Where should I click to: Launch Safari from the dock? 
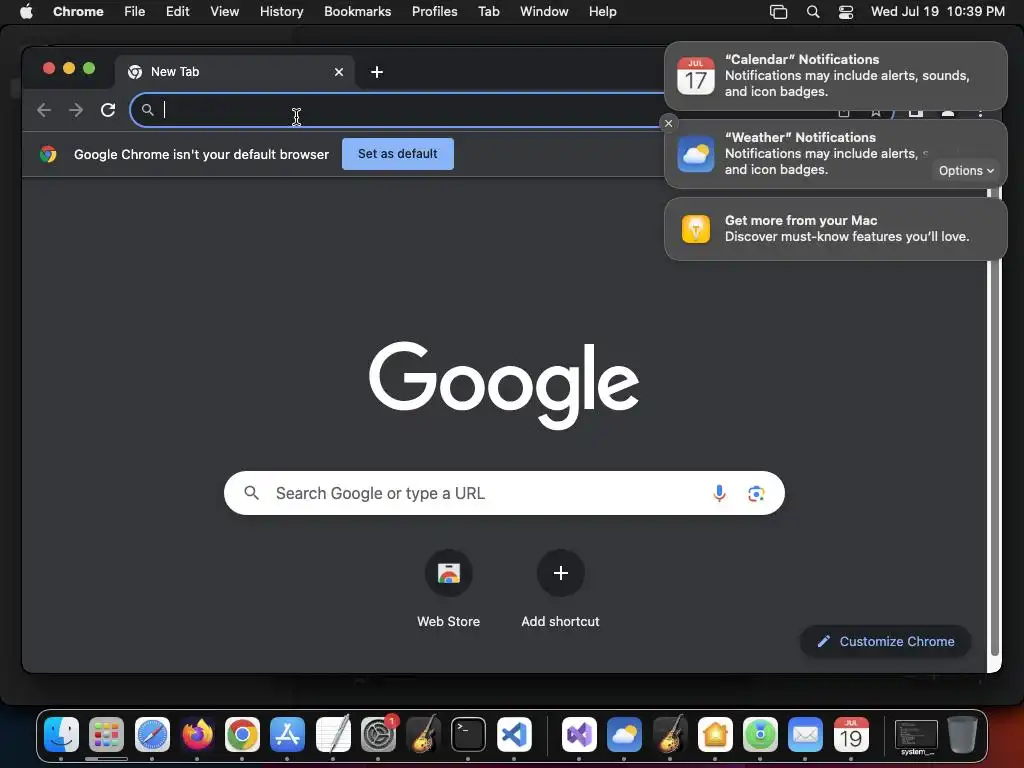pos(152,735)
